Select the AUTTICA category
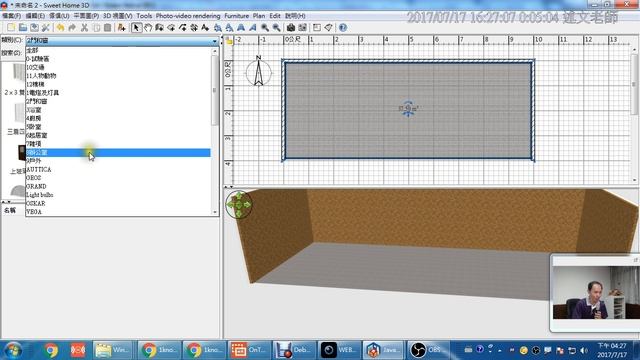Viewport: 640px width, 360px height. click(118, 169)
